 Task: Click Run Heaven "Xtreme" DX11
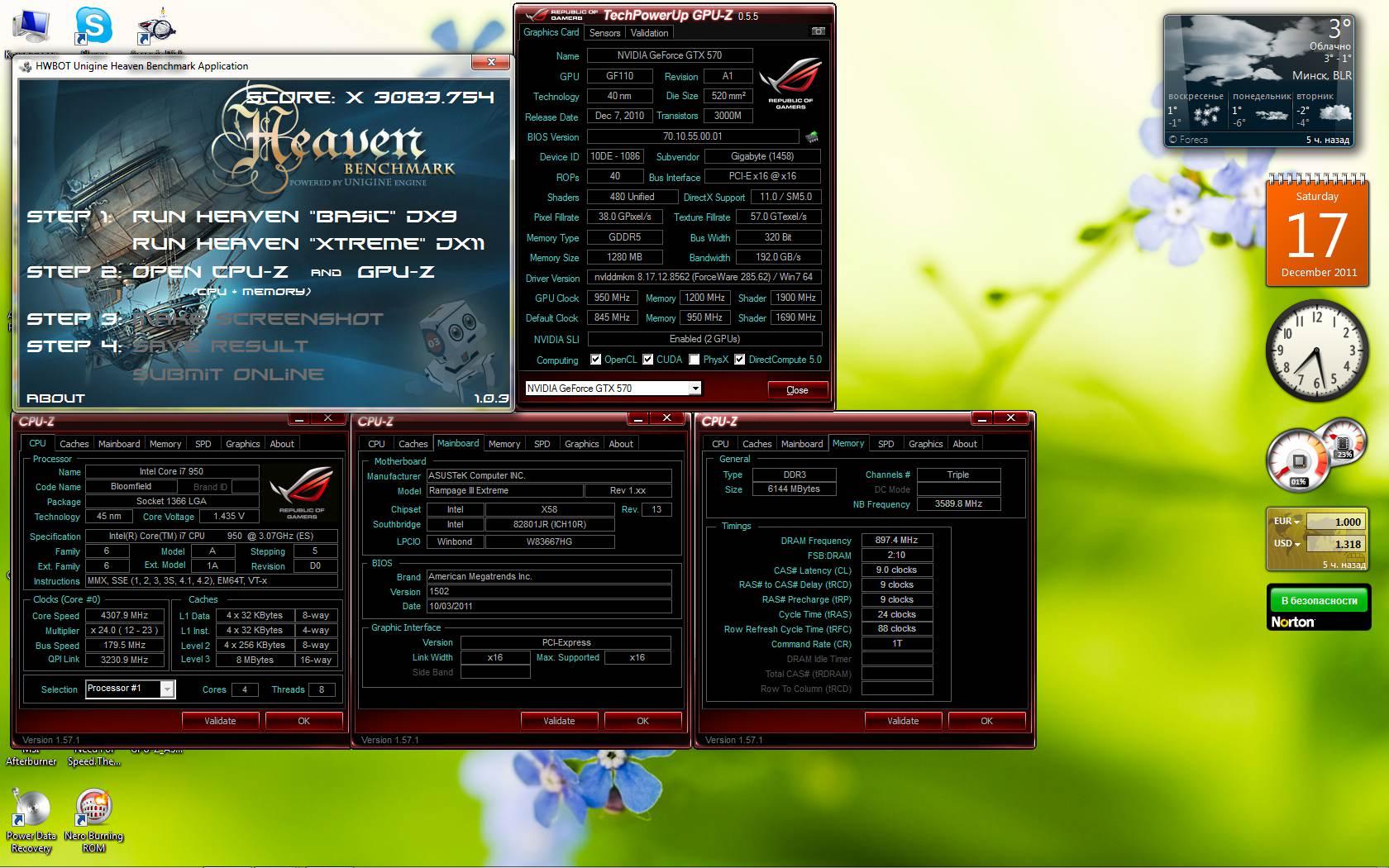[x=308, y=244]
